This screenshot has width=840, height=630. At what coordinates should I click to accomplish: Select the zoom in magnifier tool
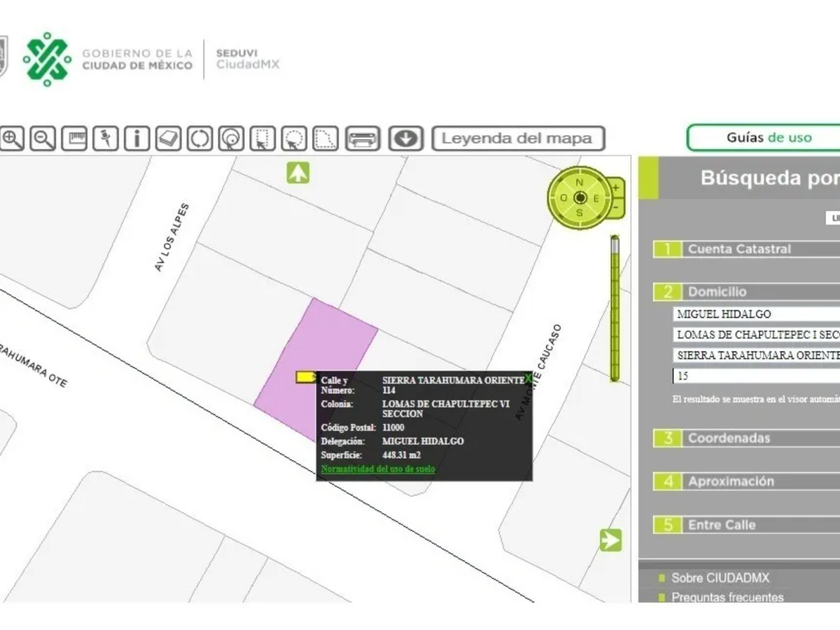(x=12, y=139)
